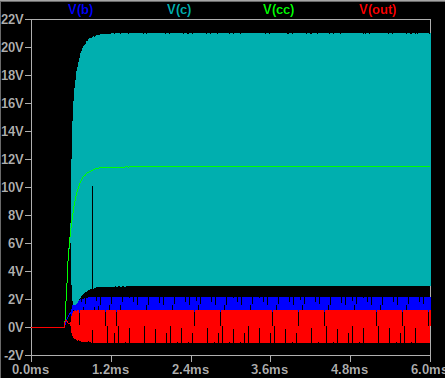Viewport: 445px width, 378px height.
Task: Select the V(c) trace label
Action: coord(179,10)
